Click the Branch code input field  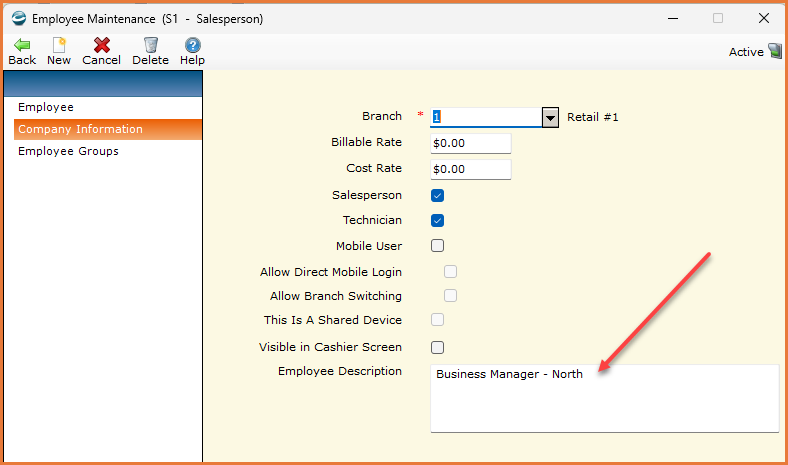[486, 117]
